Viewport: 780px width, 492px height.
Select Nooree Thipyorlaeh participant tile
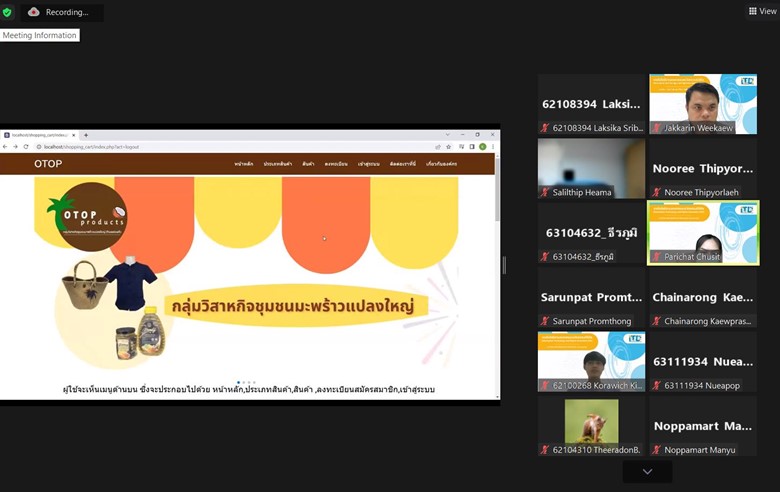703,168
